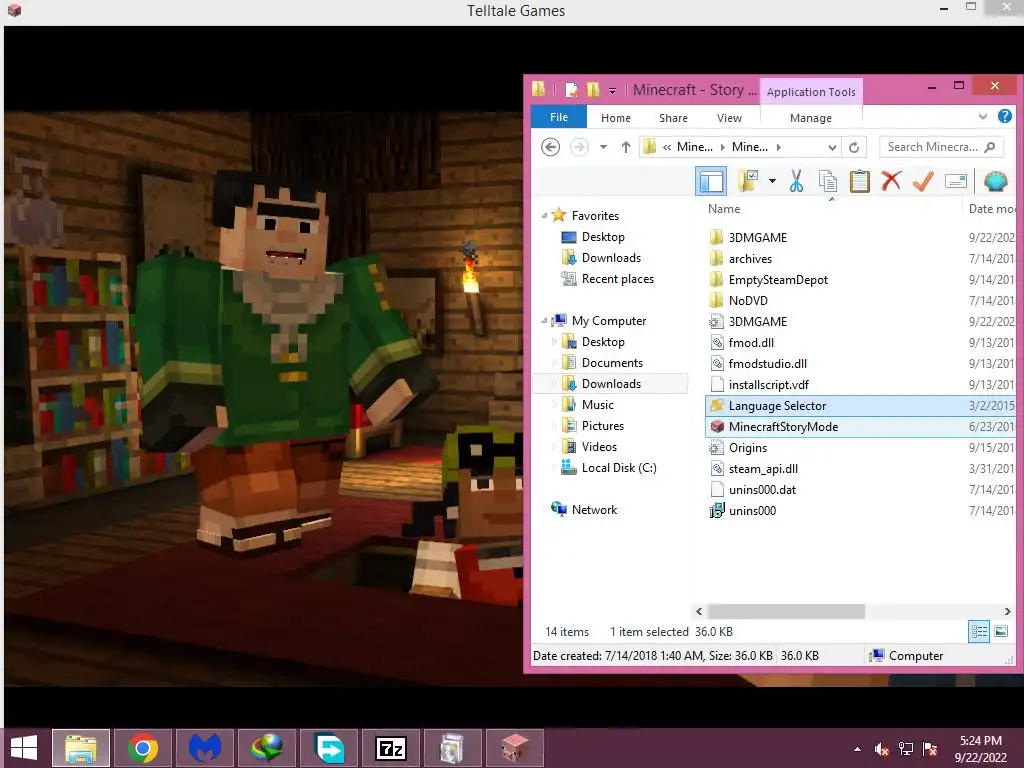The image size is (1024, 768).
Task: Open the Help question mark icon
Action: (1004, 116)
